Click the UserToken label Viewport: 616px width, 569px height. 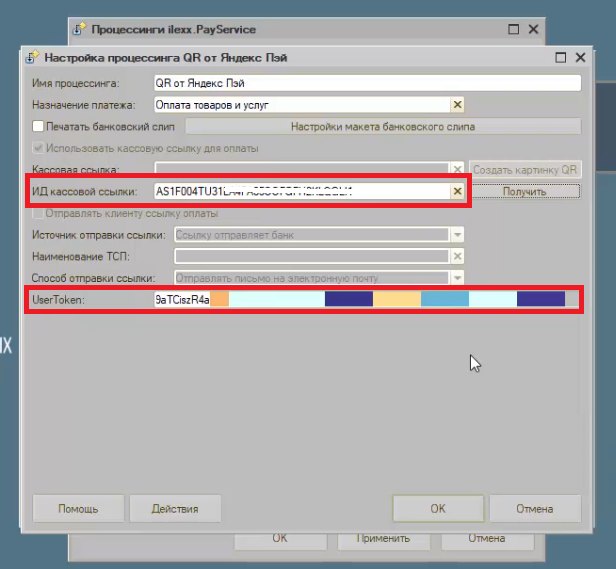click(58, 300)
